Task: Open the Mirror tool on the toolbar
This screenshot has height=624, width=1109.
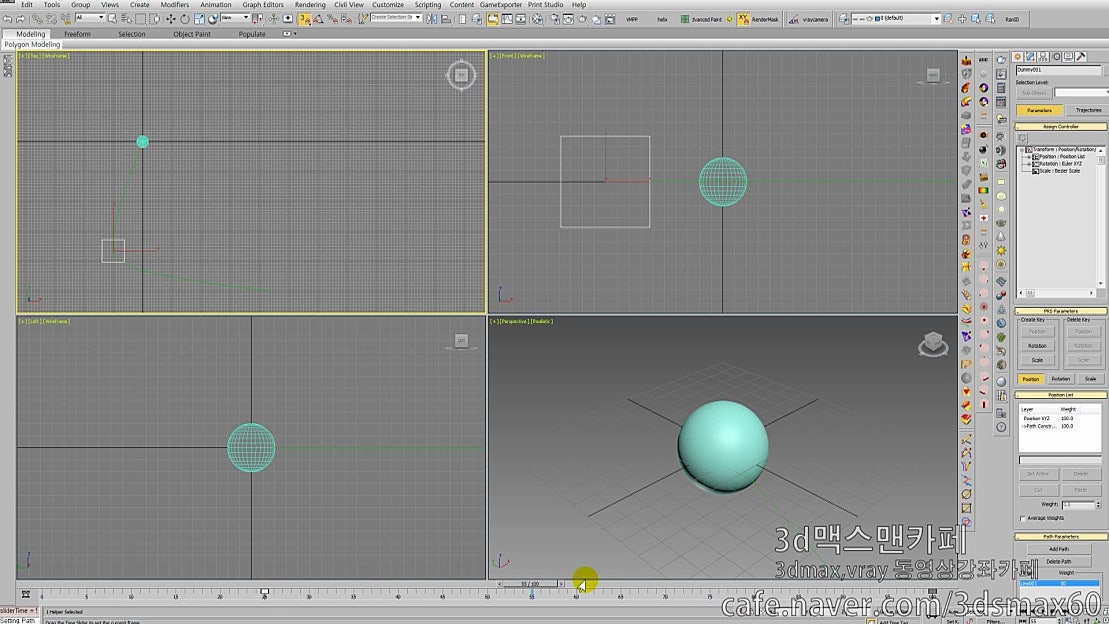Action: click(432, 17)
